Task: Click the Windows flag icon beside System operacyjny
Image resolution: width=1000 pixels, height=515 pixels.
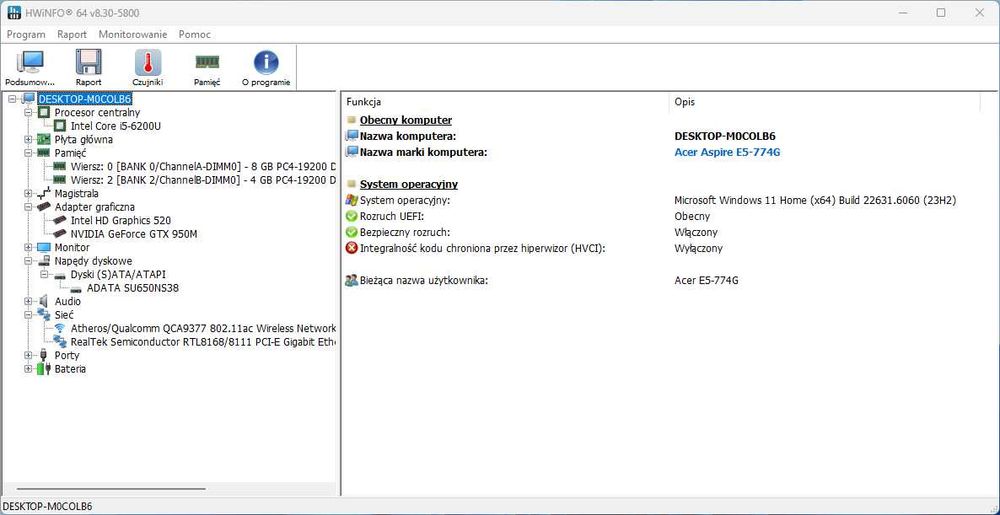Action: pyautogui.click(x=351, y=200)
